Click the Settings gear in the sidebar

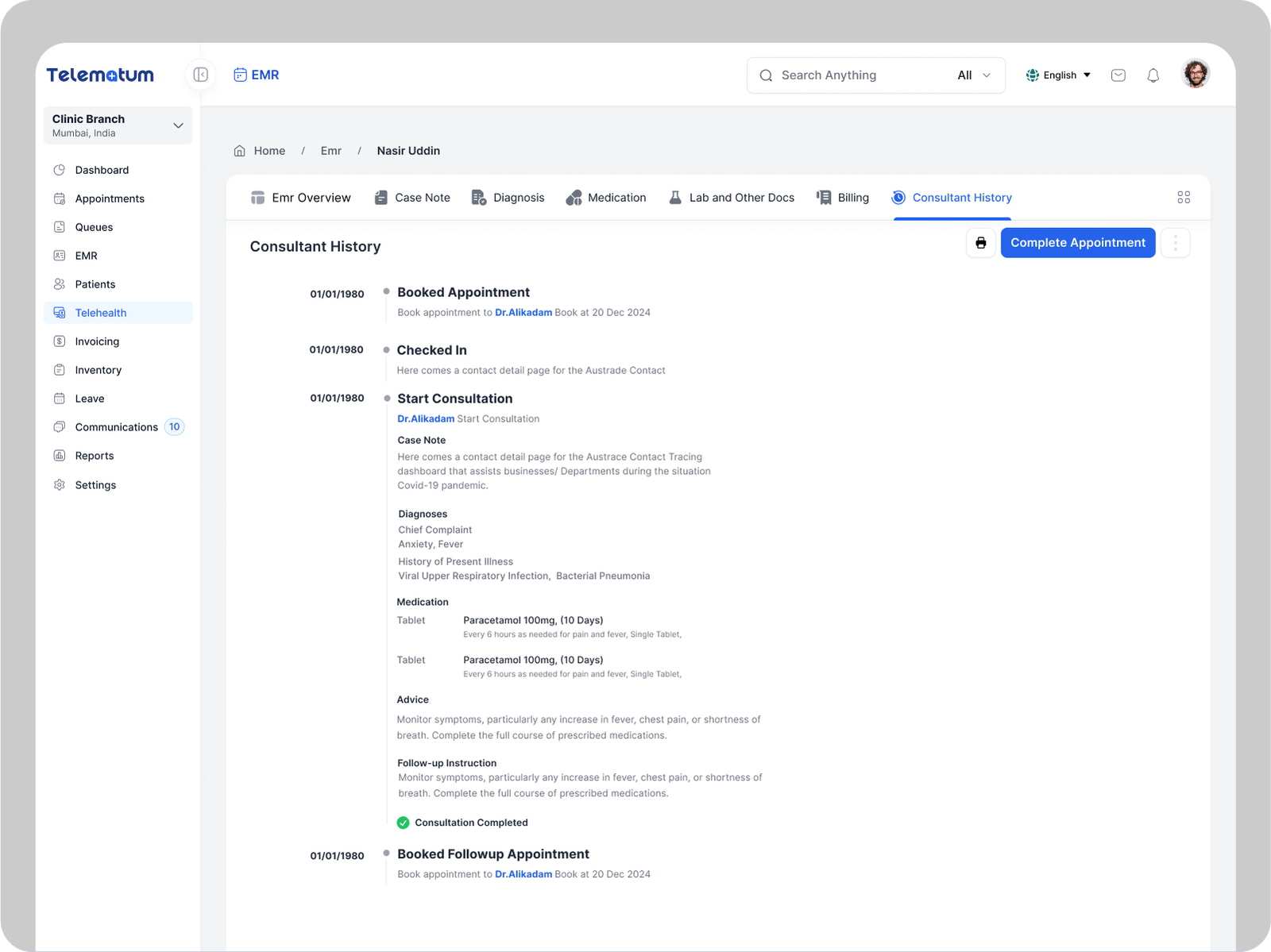[x=60, y=485]
